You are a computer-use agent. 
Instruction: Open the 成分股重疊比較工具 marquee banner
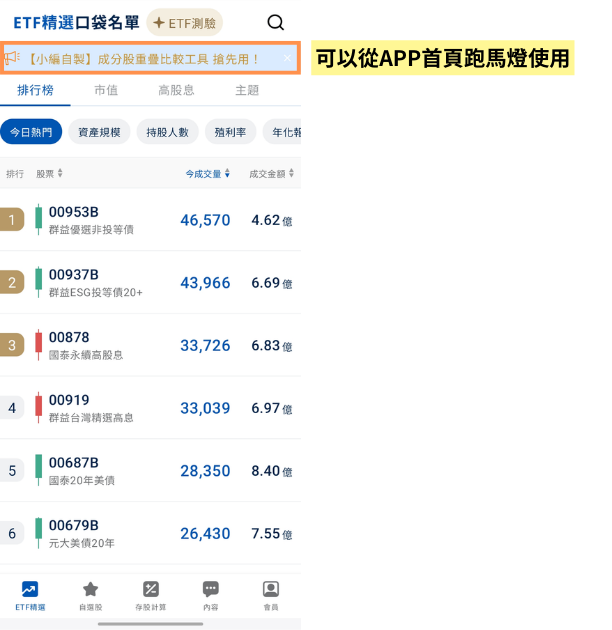[x=150, y=59]
